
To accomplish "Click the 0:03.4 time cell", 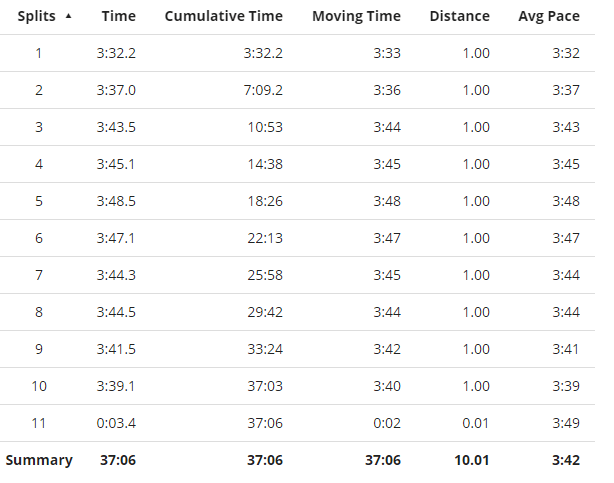I will (117, 423).
